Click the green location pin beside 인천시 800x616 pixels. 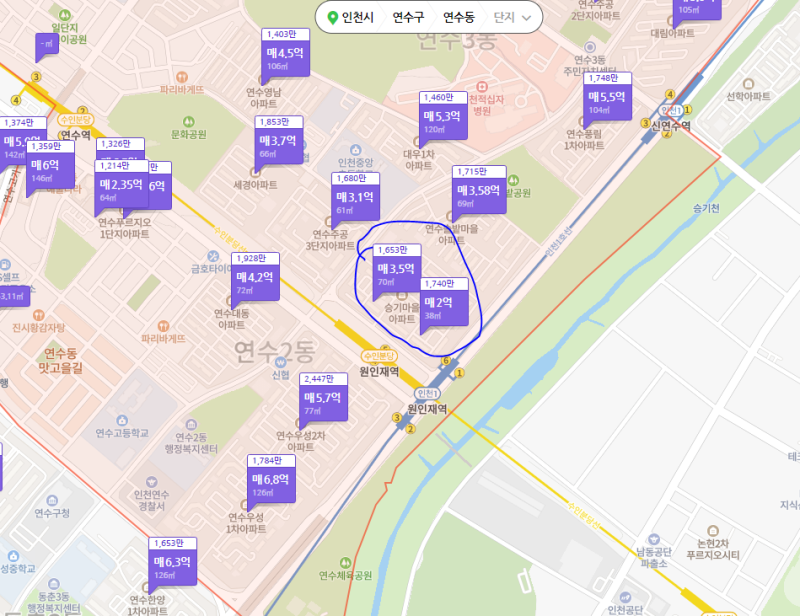333,18
